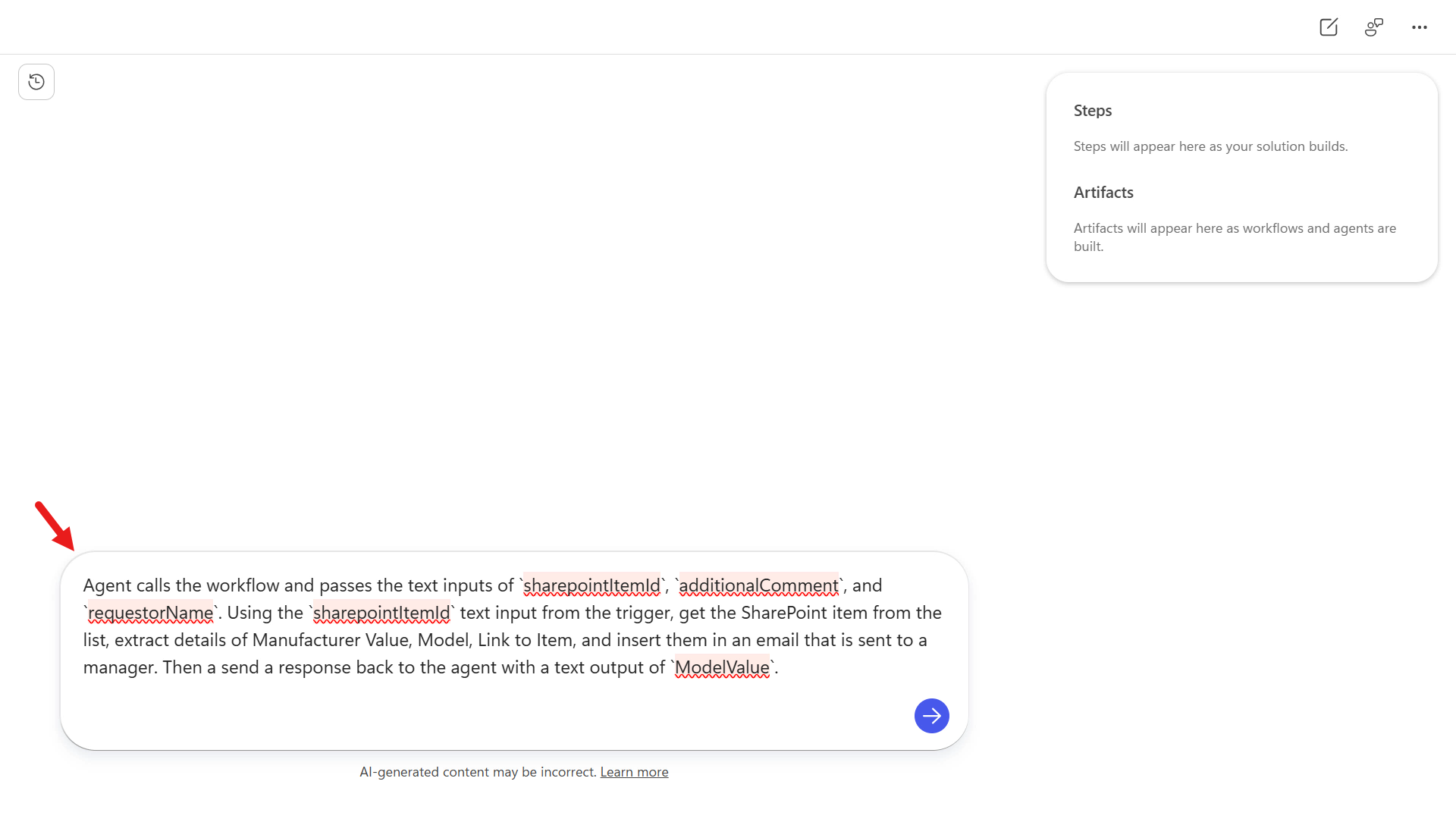Viewport: 1456px width, 819px height.
Task: Click 'Steps will appear here' description text
Action: 1211,146
